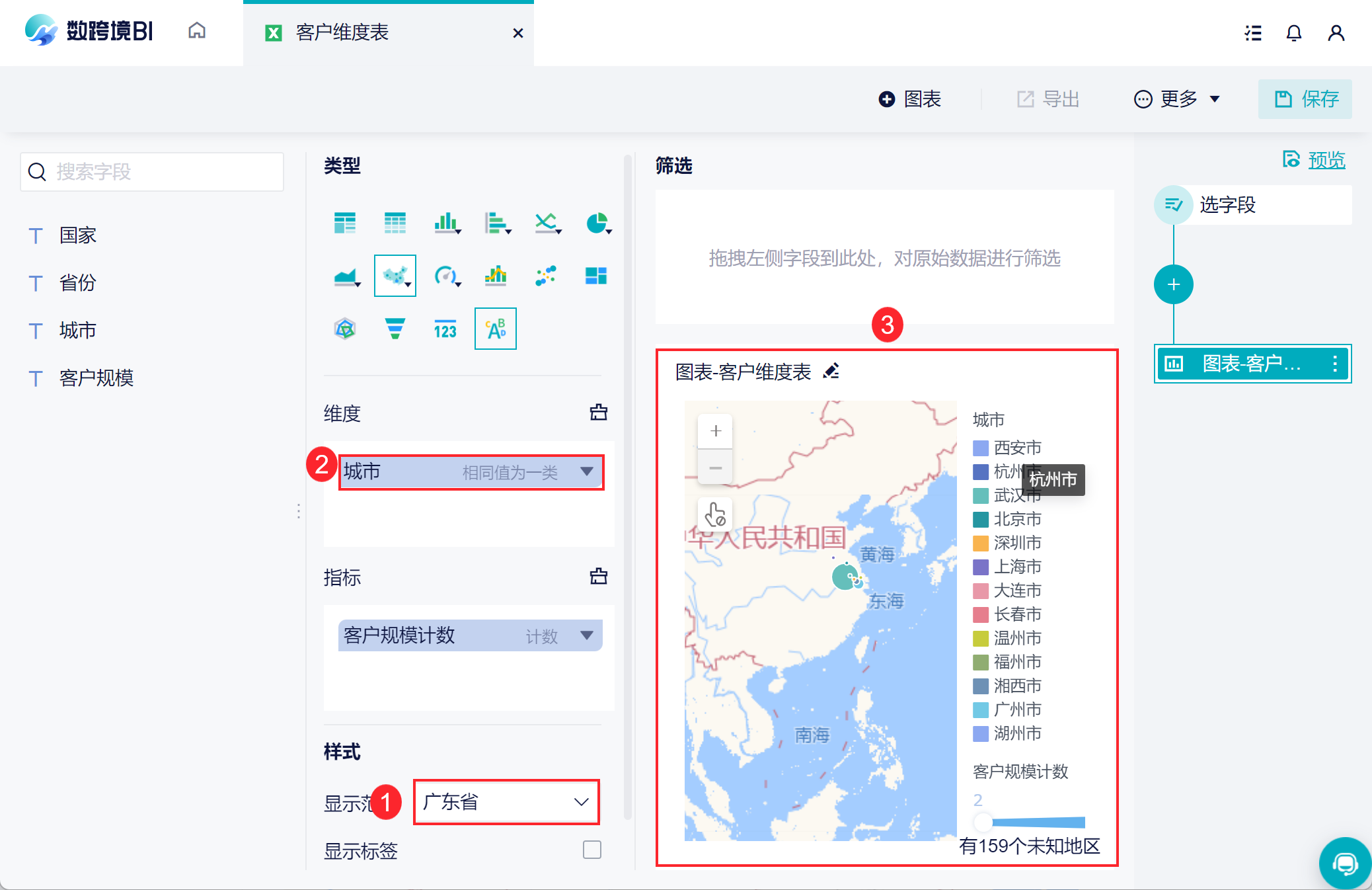Select the word cloud chart icon
The height and width of the screenshot is (890, 1372).
tap(495, 329)
